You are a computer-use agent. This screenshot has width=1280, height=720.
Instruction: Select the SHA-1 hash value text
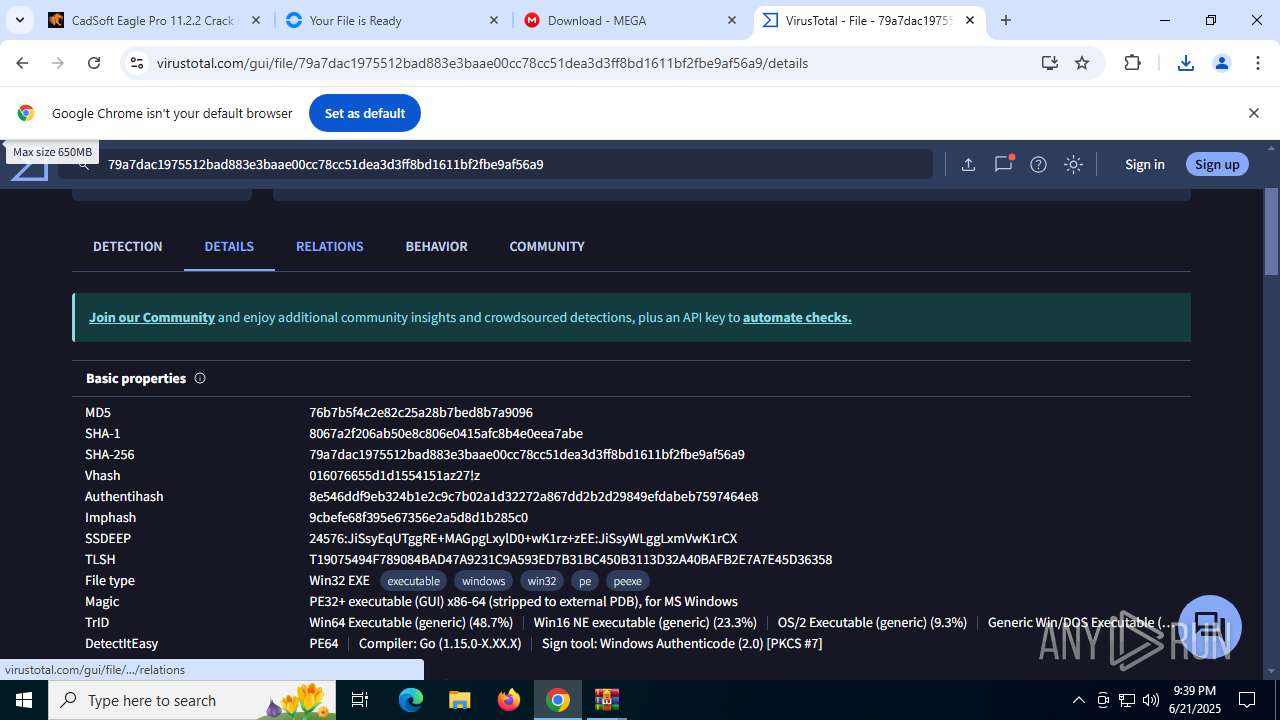click(446, 433)
